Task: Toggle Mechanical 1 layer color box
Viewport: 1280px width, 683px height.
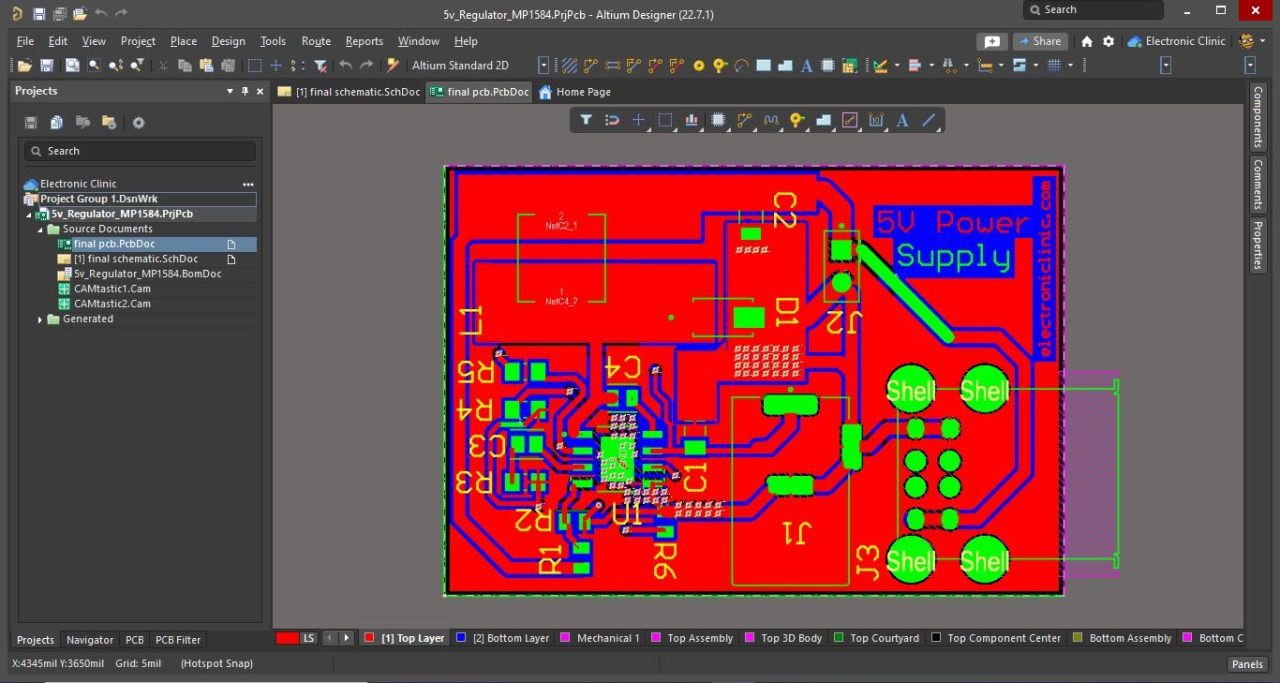Action: click(565, 638)
